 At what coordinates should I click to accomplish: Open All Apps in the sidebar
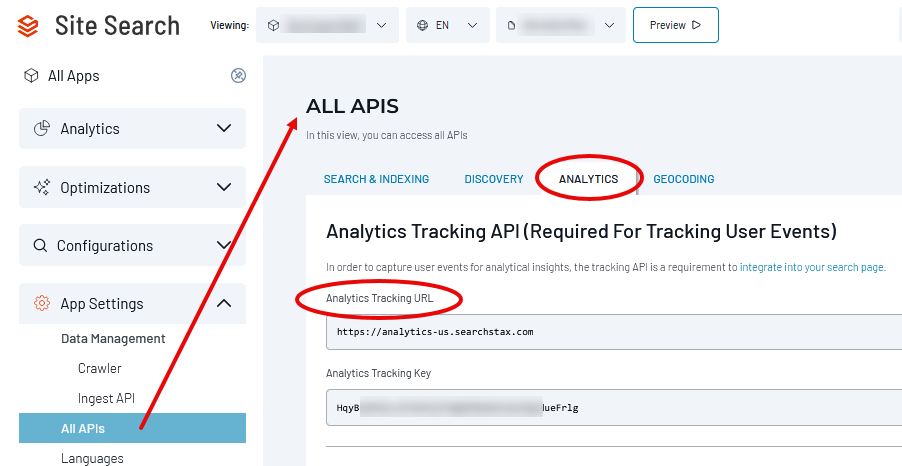pyautogui.click(x=74, y=75)
